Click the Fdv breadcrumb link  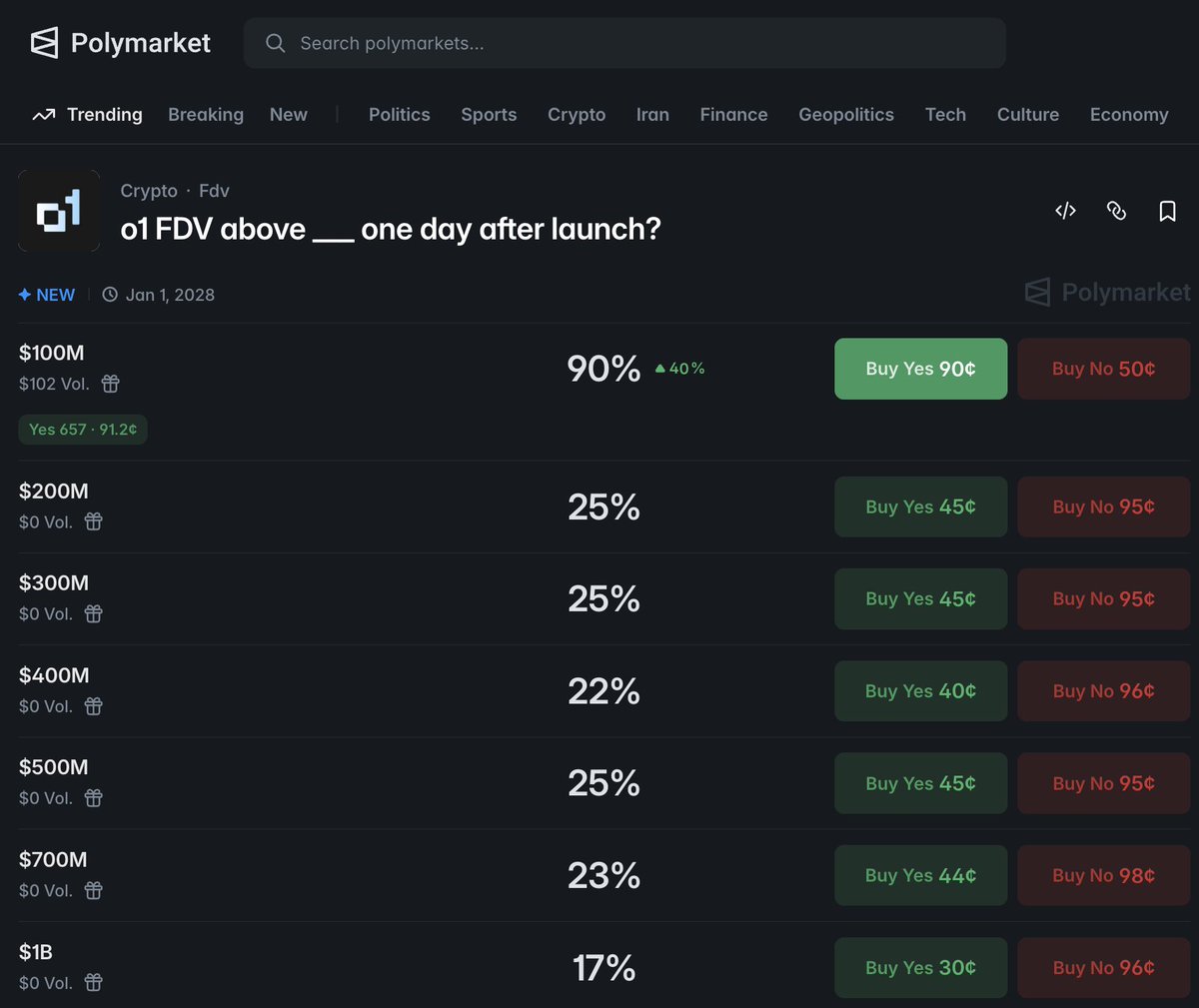coord(214,191)
